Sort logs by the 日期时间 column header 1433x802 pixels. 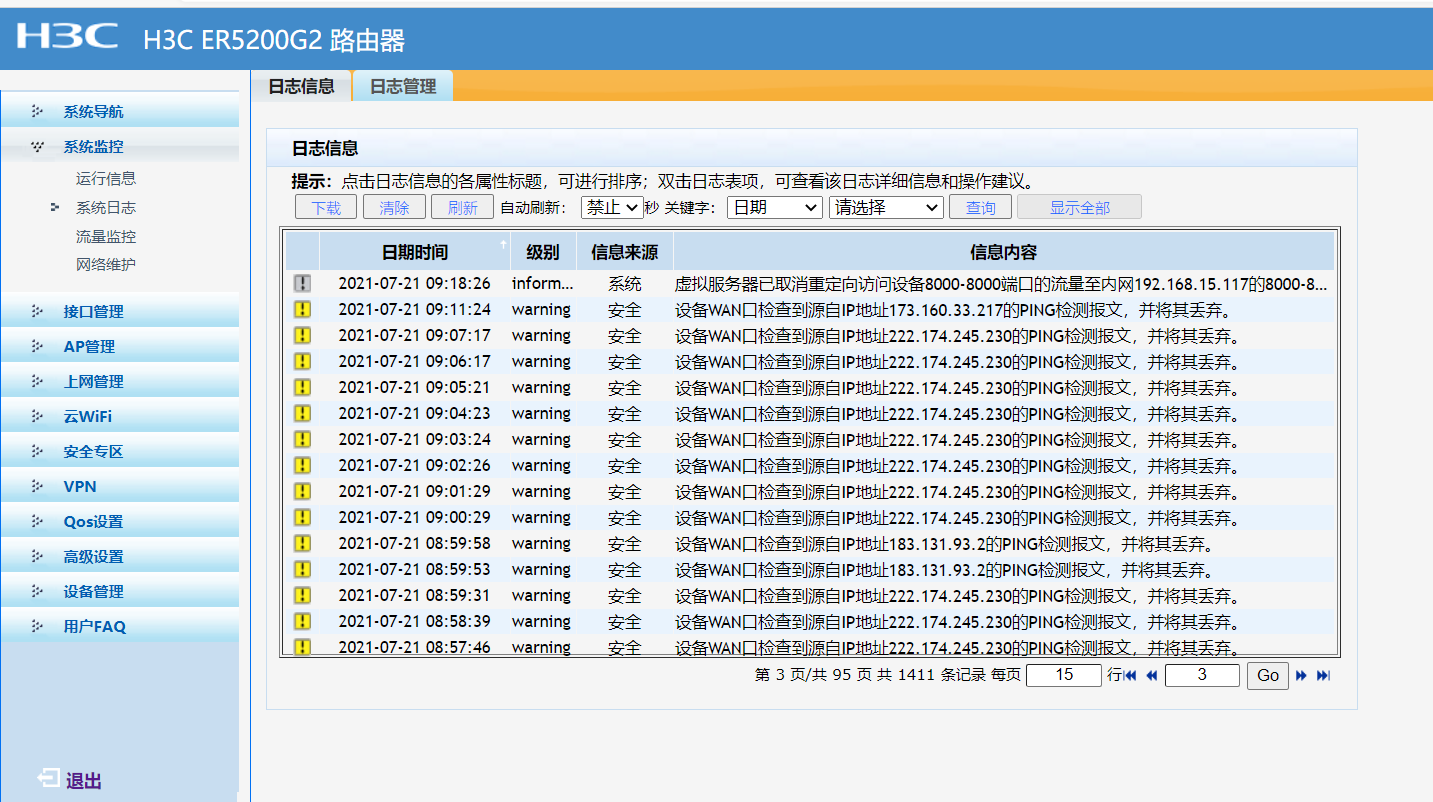[415, 252]
